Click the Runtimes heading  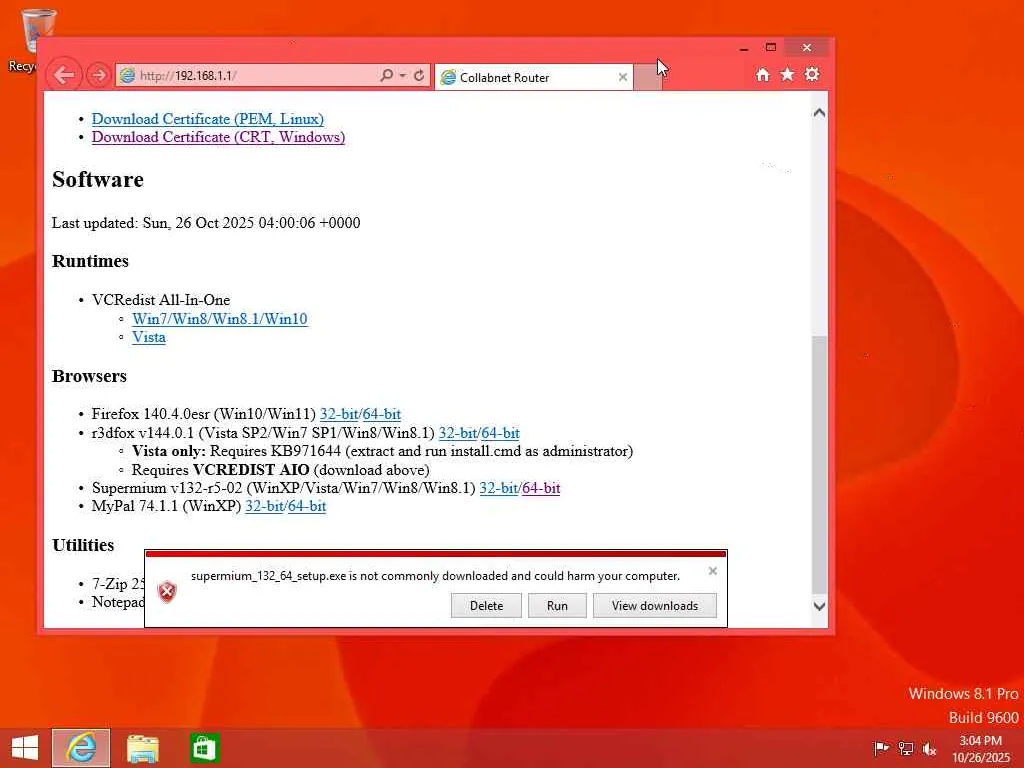pos(90,261)
